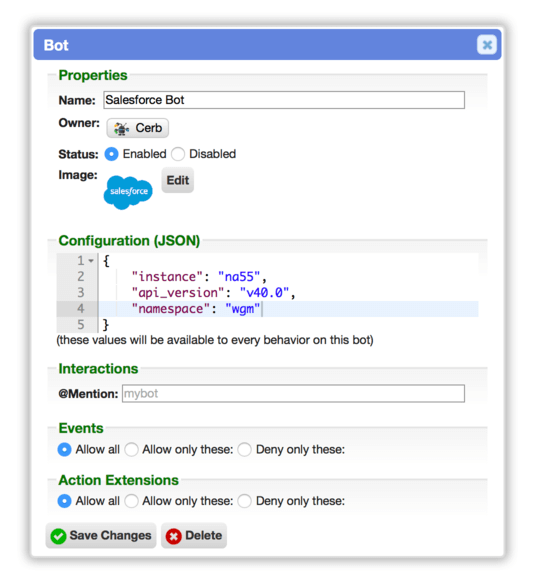The height and width of the screenshot is (582, 534).
Task: Choose Allow only these under Action Extensions
Action: pyautogui.click(x=131, y=501)
